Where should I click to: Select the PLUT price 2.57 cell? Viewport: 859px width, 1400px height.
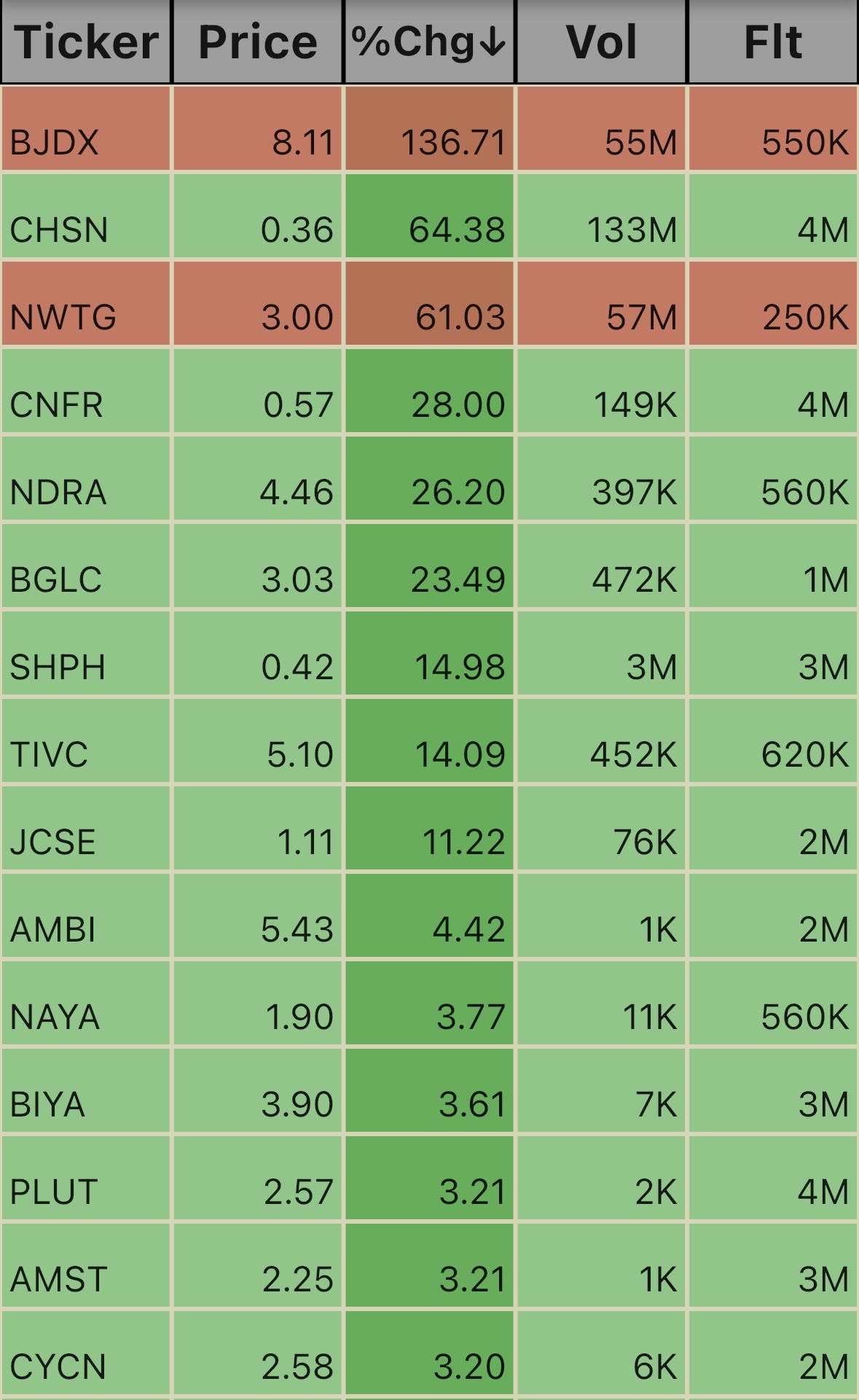pos(258,1178)
